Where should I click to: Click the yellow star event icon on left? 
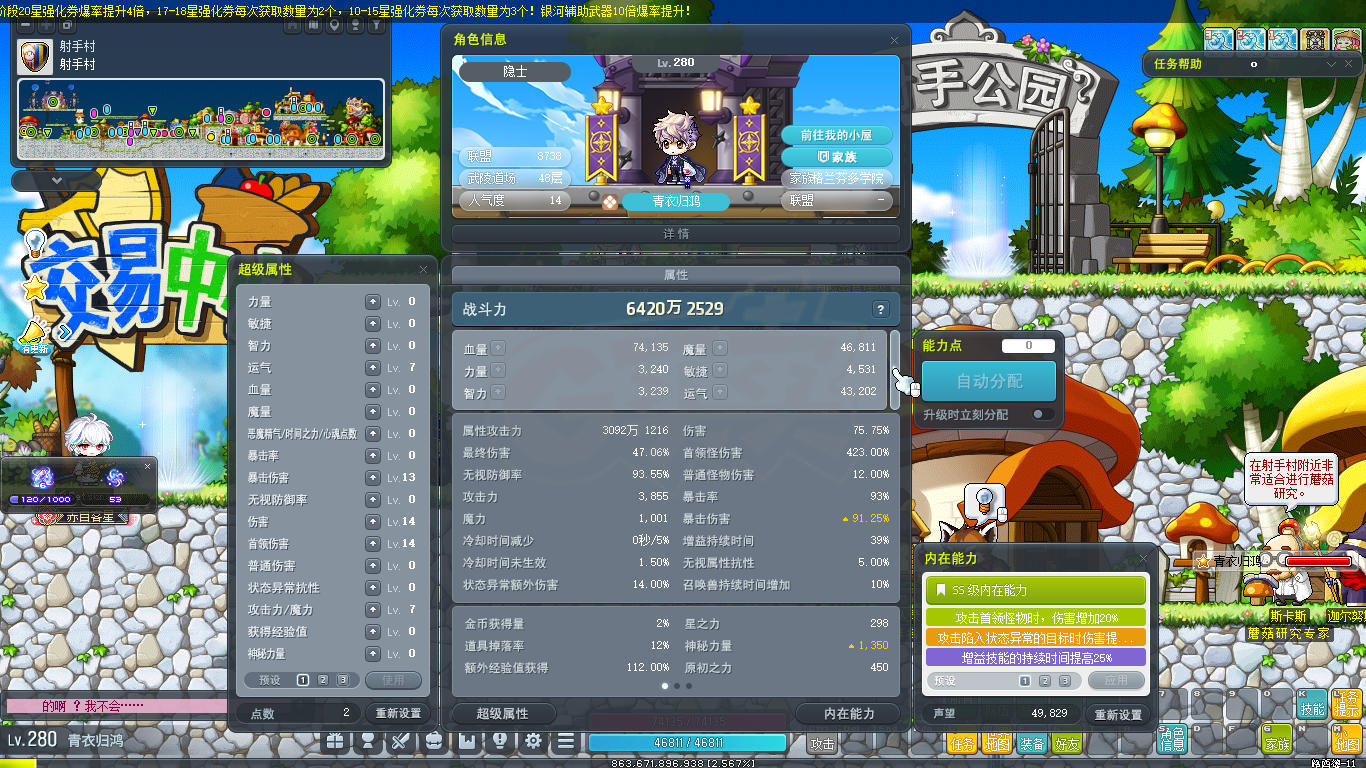pyautogui.click(x=36, y=289)
